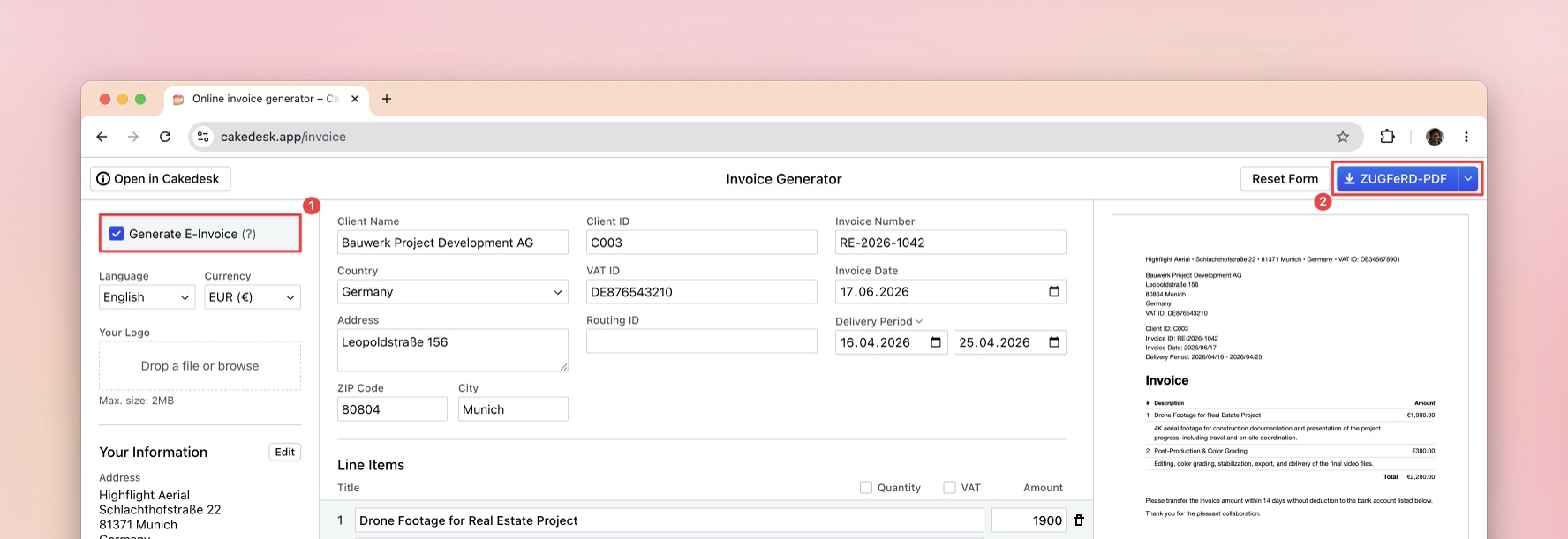Open the Country dropdown showing Germany
This screenshot has height=539, width=1568.
point(453,292)
